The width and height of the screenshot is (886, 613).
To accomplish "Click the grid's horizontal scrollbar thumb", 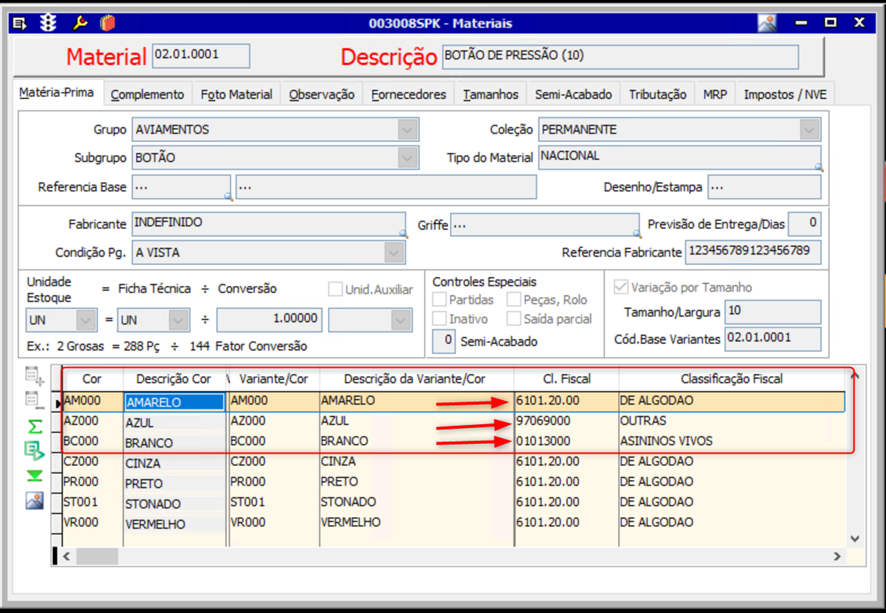I will (96, 556).
